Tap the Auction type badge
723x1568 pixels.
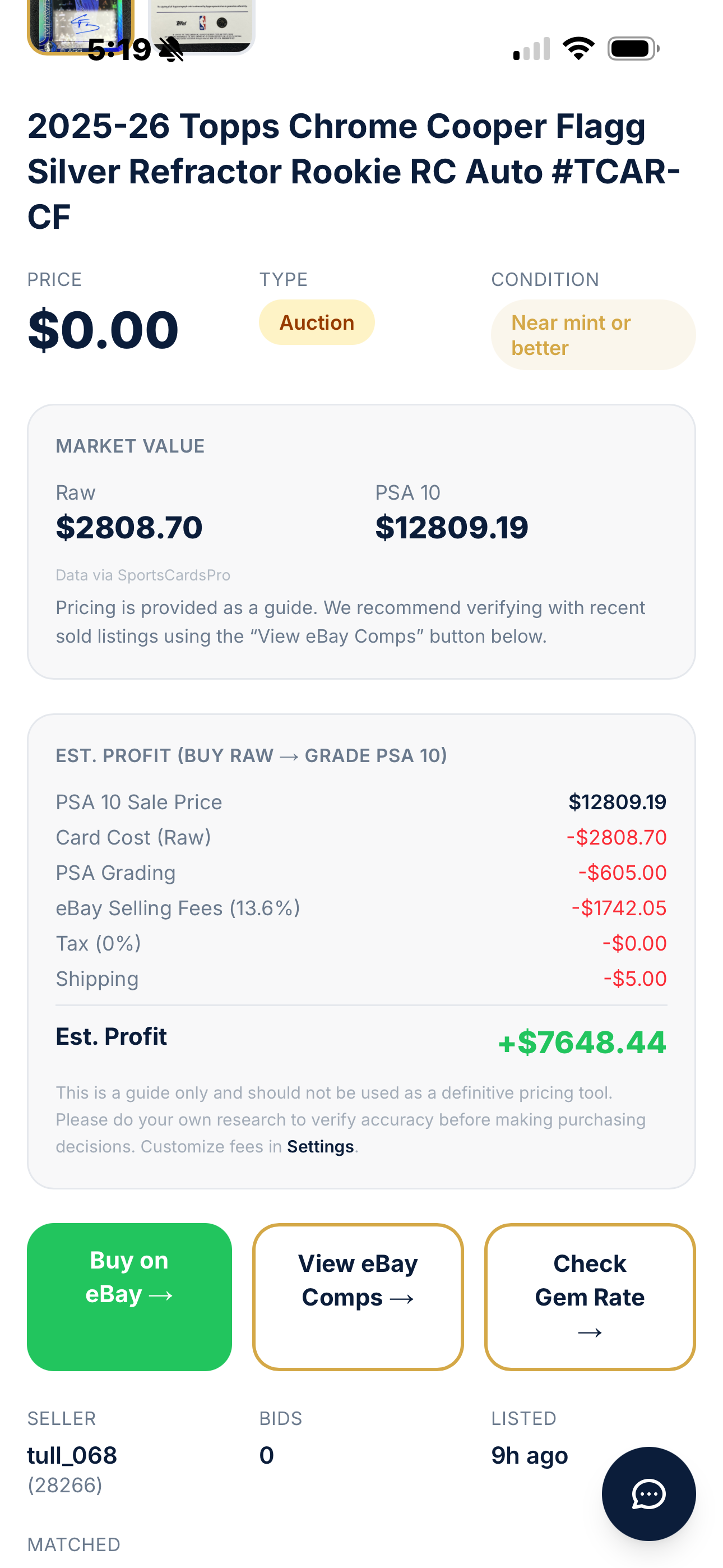click(317, 322)
